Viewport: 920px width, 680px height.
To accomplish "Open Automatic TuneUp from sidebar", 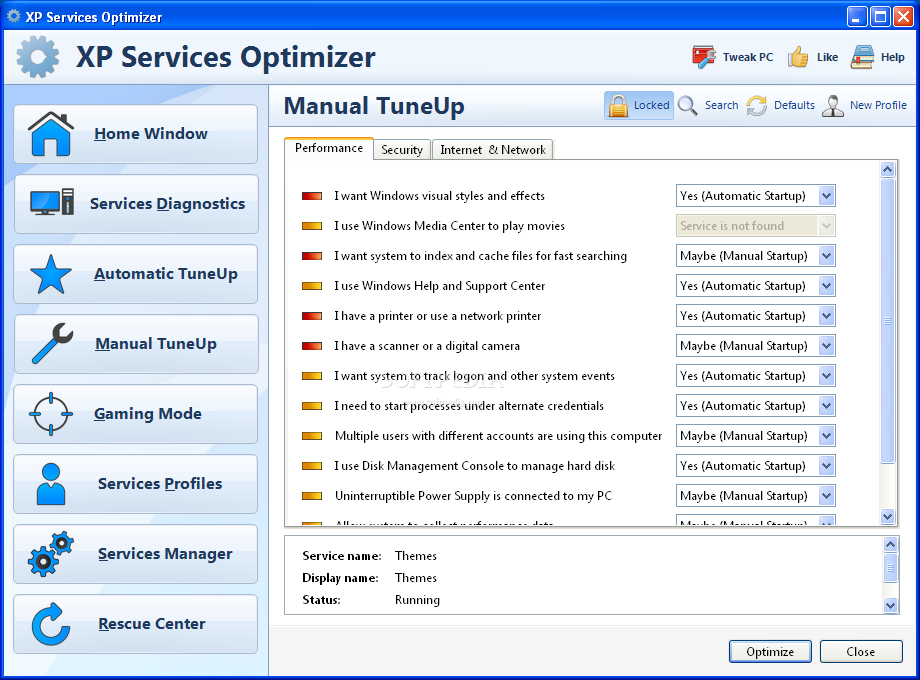I will click(136, 274).
